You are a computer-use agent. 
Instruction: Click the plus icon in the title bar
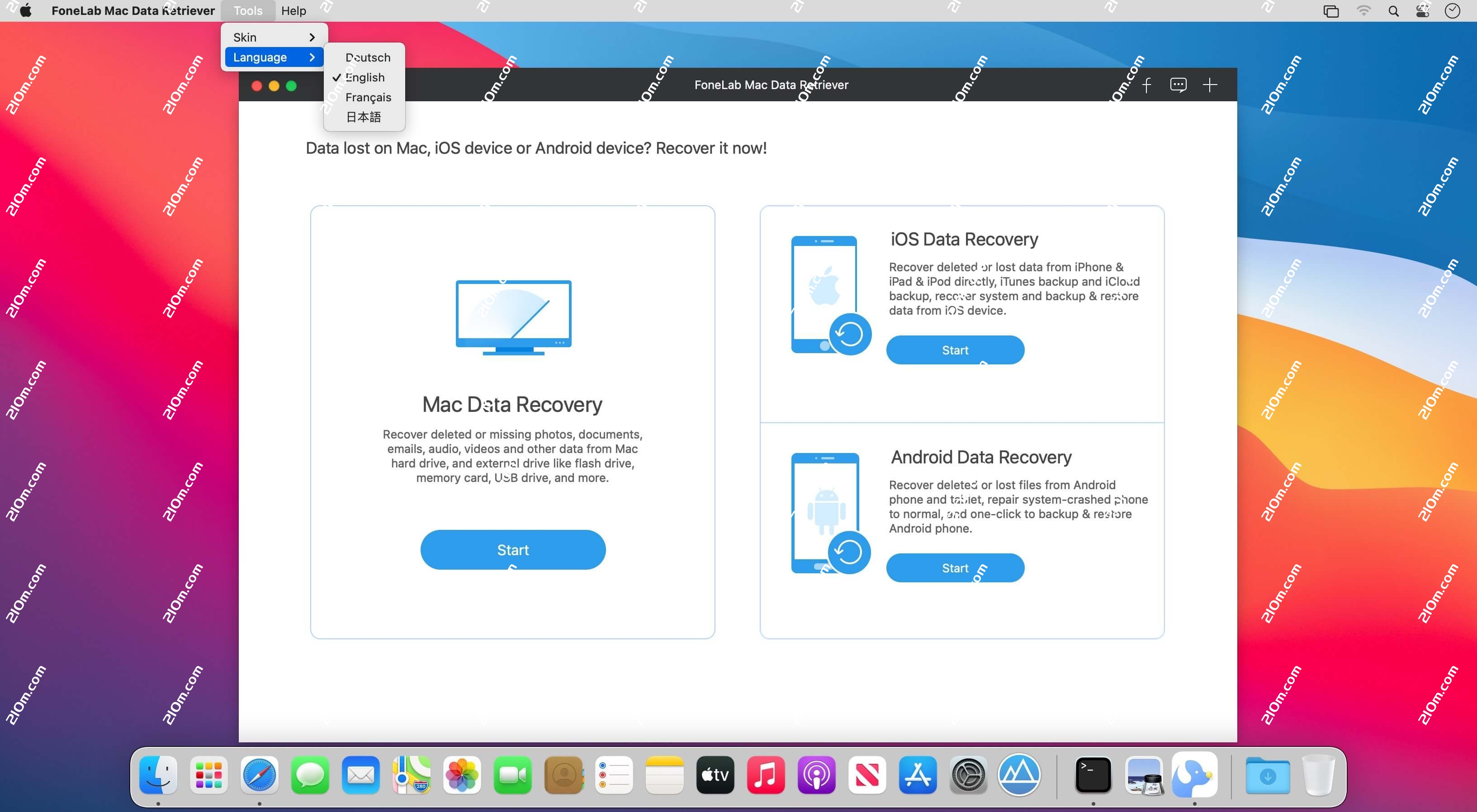click(x=1210, y=85)
